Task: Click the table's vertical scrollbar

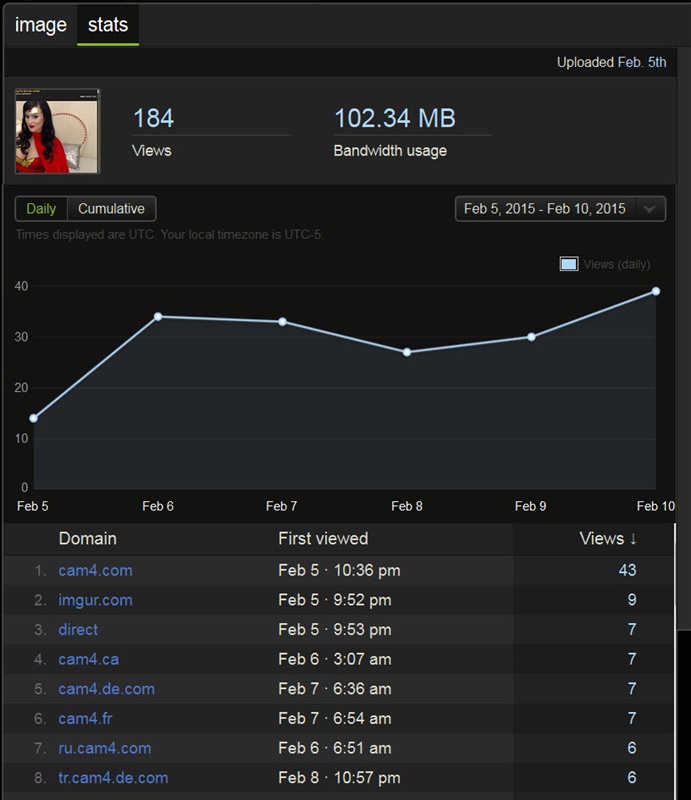Action: (675, 661)
